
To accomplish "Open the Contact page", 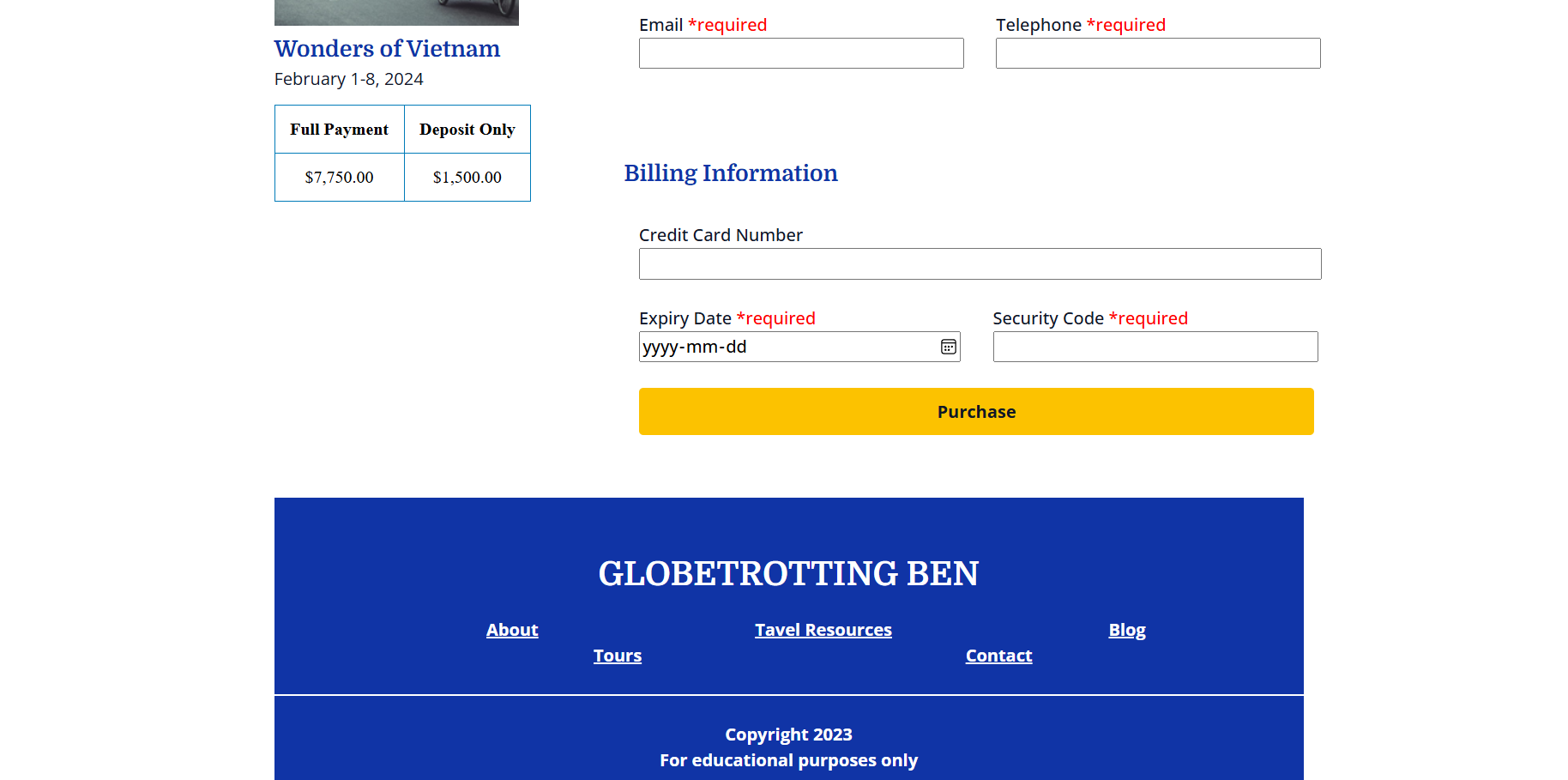I will point(998,655).
